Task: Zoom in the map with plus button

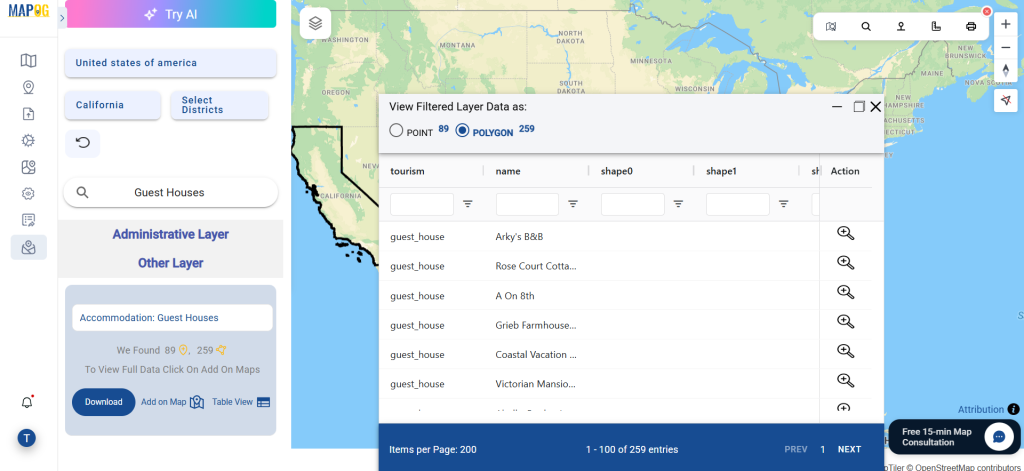Action: [x=1006, y=24]
